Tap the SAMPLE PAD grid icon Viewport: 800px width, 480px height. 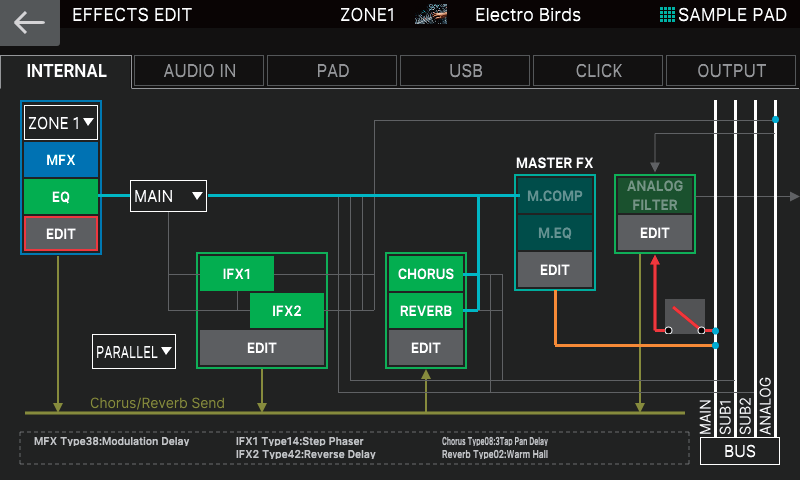pos(667,15)
